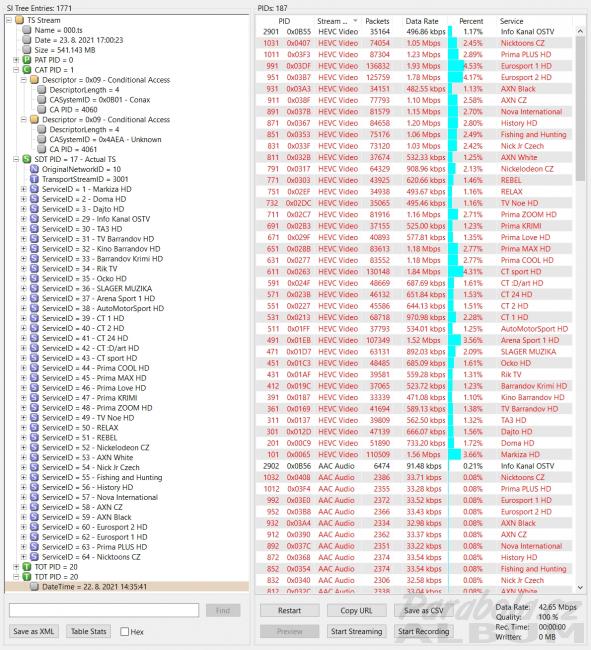Click Copy URL button
This screenshot has width=591, height=650.
pos(356,610)
